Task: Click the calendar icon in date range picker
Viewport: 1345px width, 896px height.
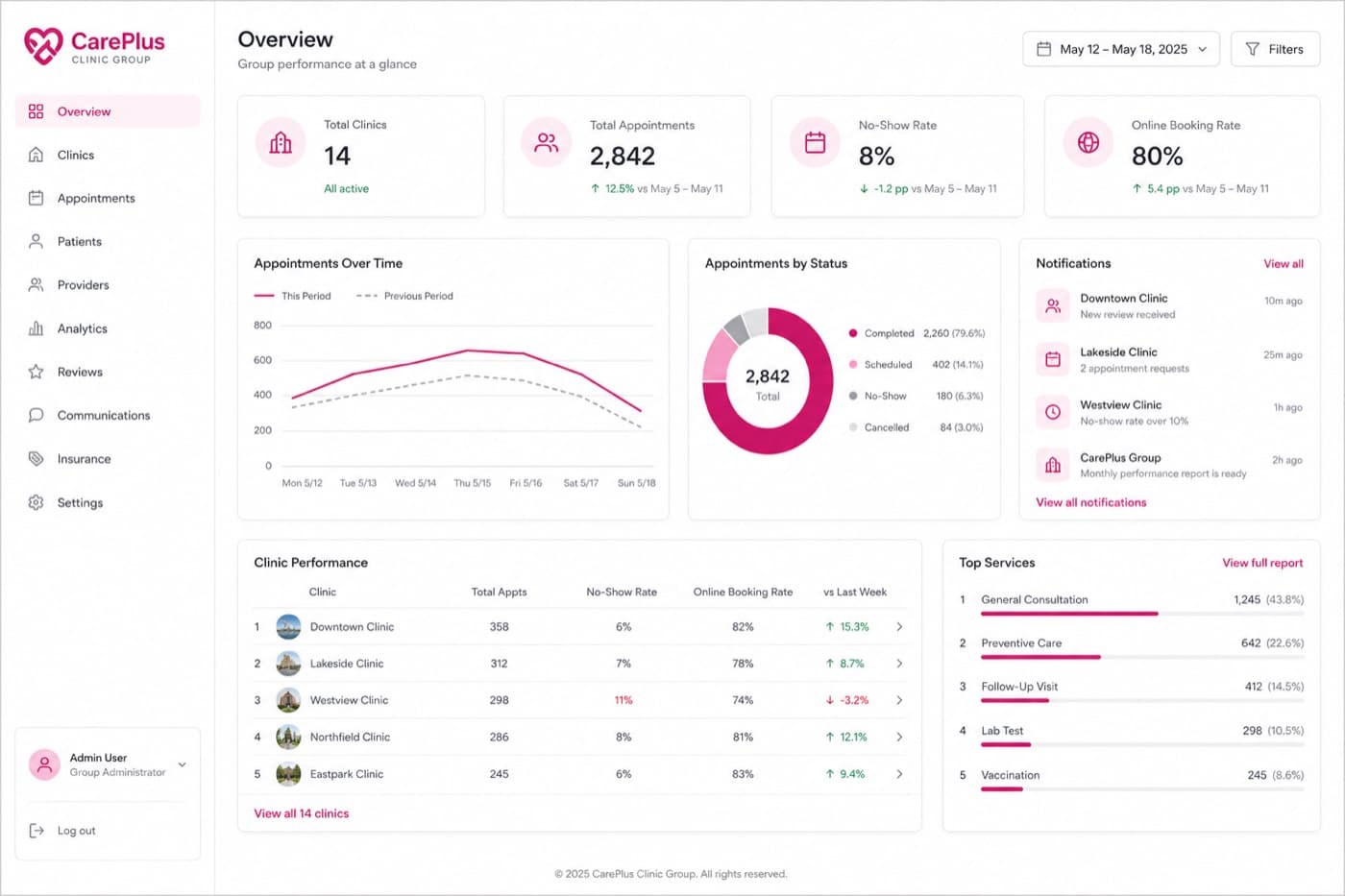Action: (x=1043, y=49)
